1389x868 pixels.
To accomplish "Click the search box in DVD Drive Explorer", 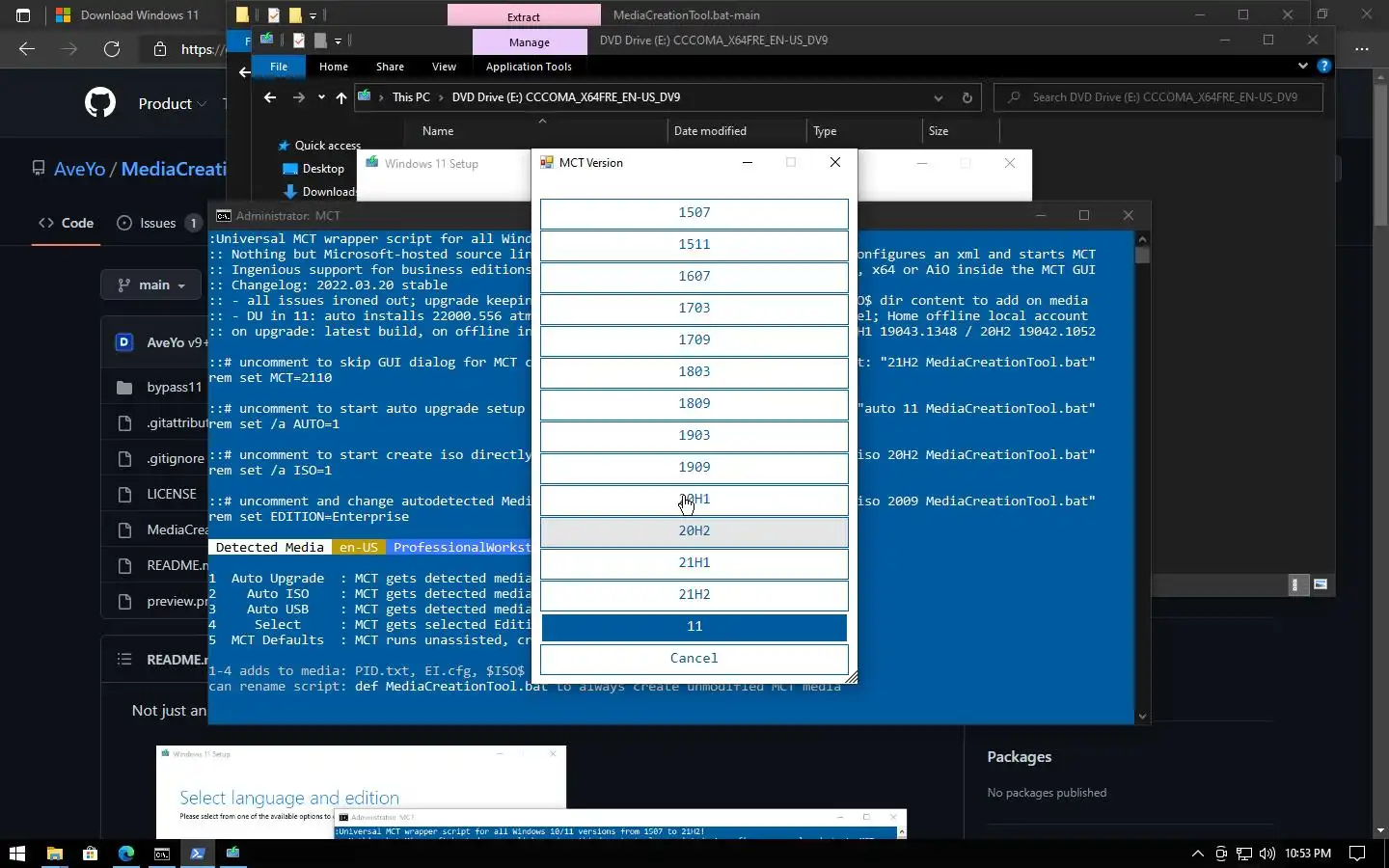I will (x=1158, y=97).
